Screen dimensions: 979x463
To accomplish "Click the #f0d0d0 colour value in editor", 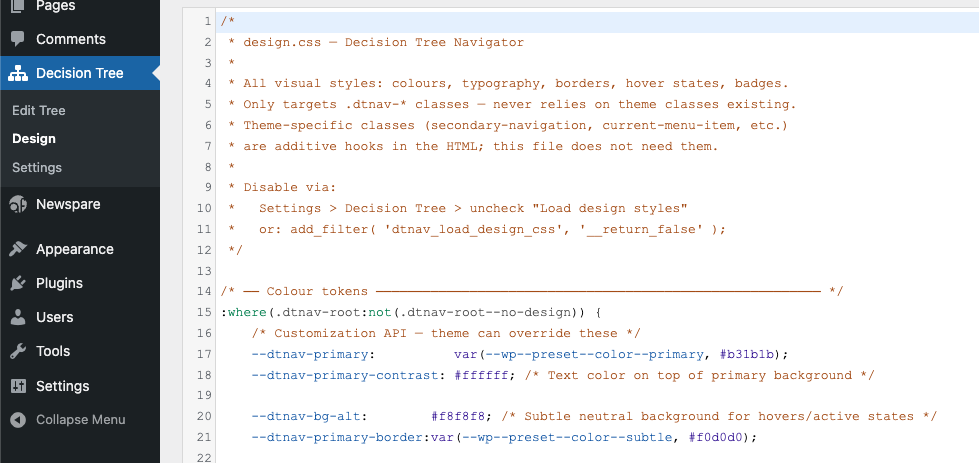I will pyautogui.click(x=716, y=437).
